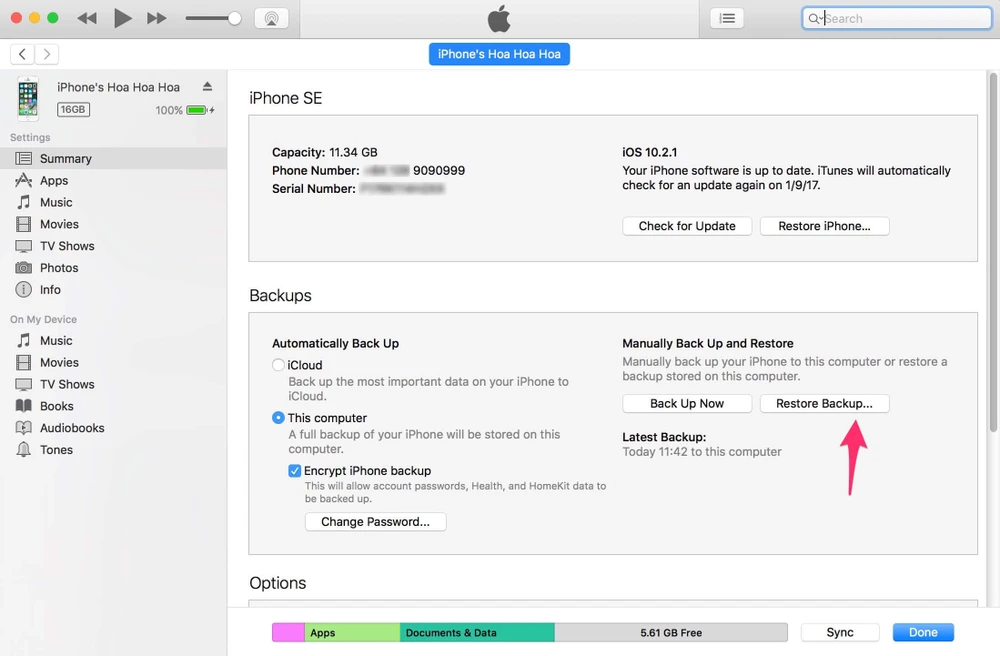Click the Restore Backup... button

coord(824,403)
